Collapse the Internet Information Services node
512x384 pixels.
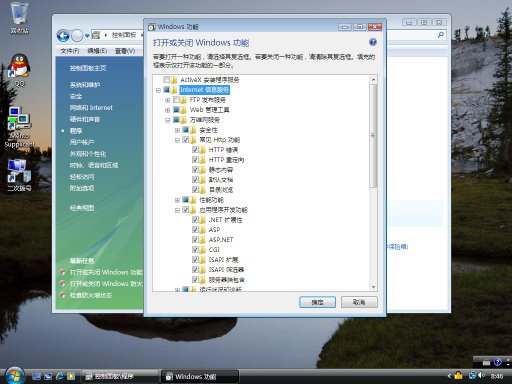point(158,90)
